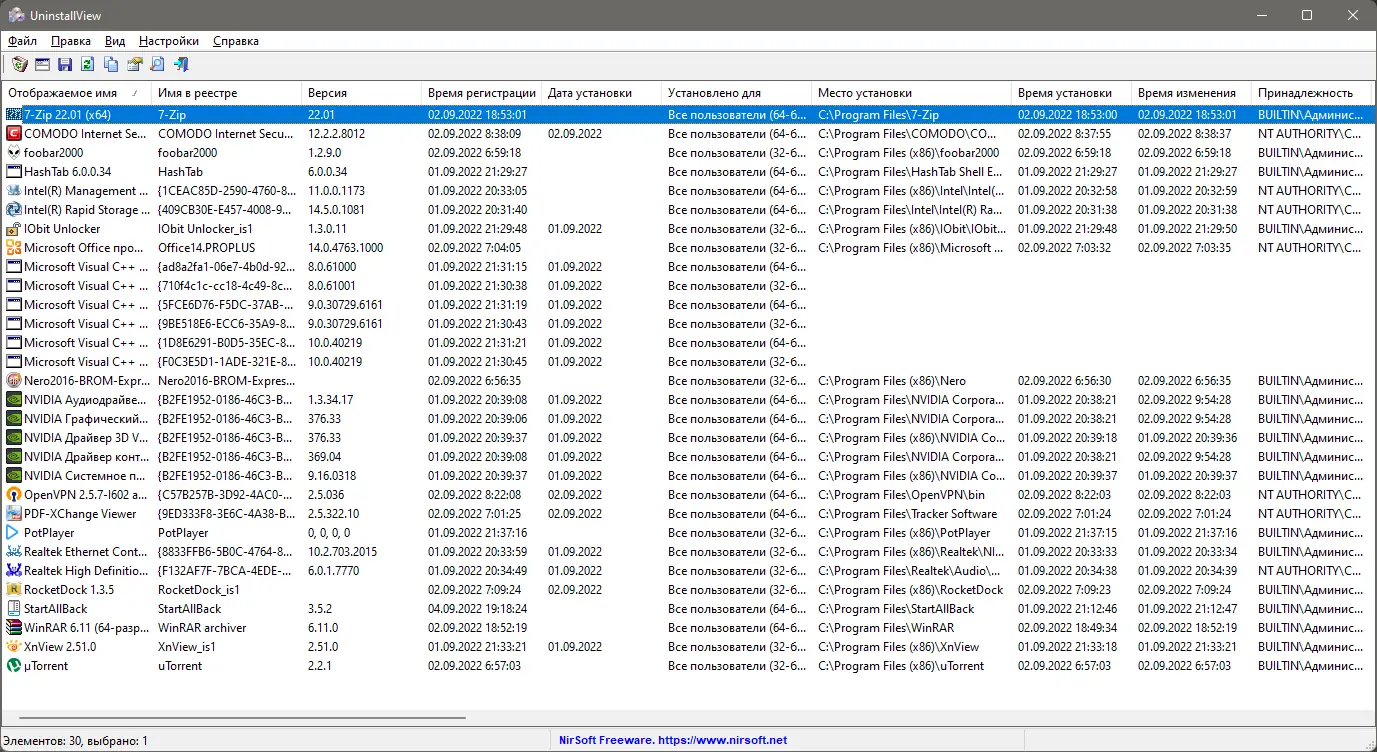Viewport: 1377px width, 752px height.
Task: Click registry key starting {1D8E6291-B0D5
Action: tap(227, 343)
